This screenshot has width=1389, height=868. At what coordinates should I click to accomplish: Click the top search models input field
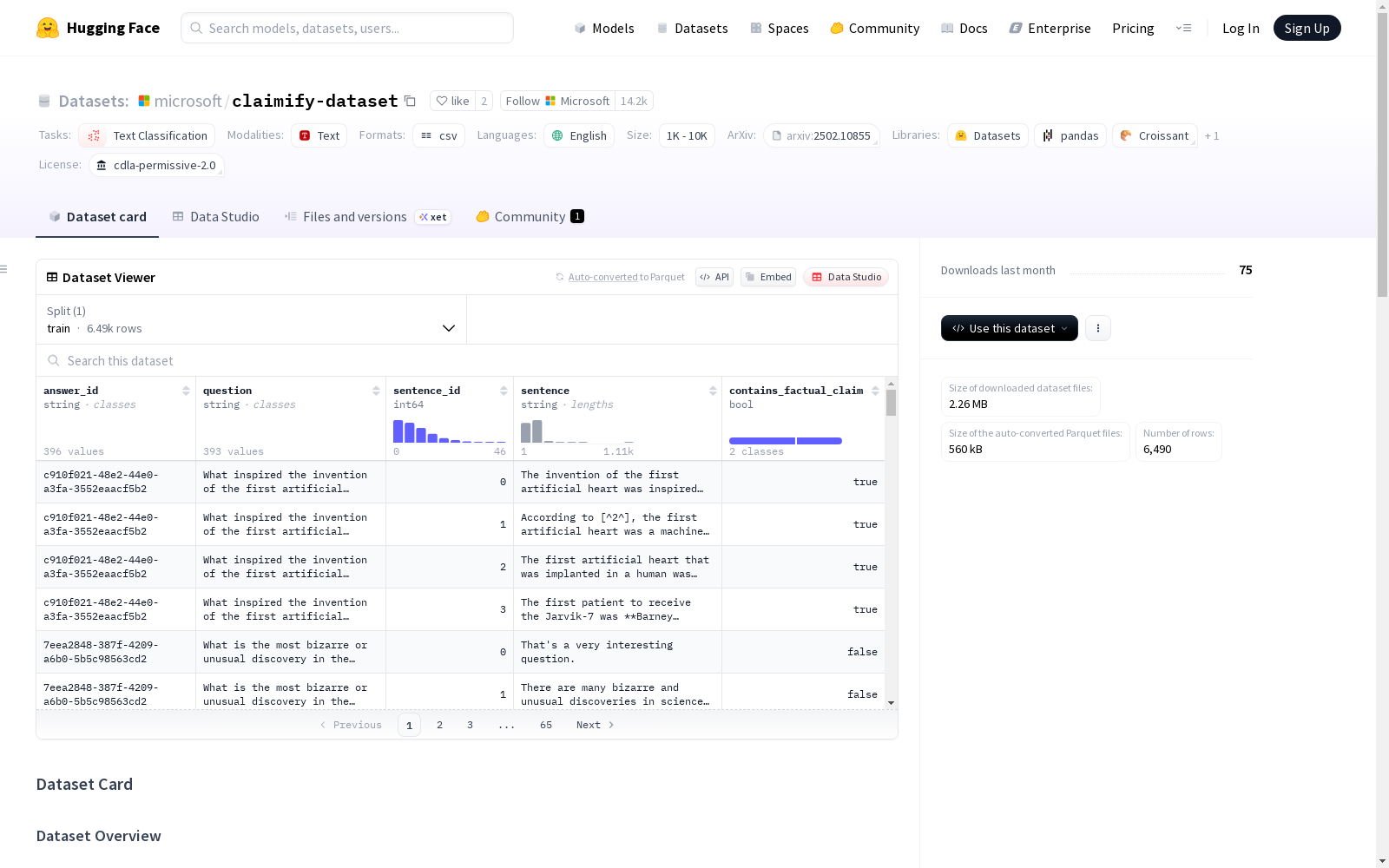pos(347,28)
